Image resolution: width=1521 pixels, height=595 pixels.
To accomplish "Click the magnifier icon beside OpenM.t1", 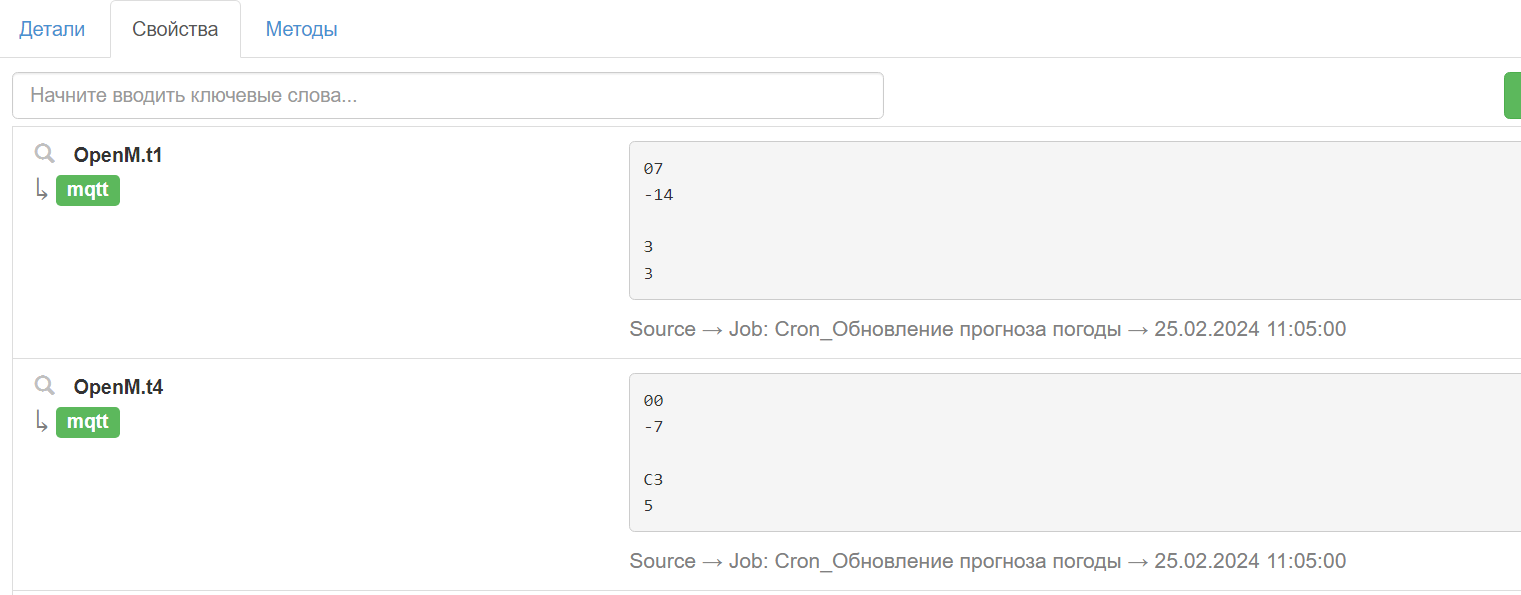I will 44,154.
